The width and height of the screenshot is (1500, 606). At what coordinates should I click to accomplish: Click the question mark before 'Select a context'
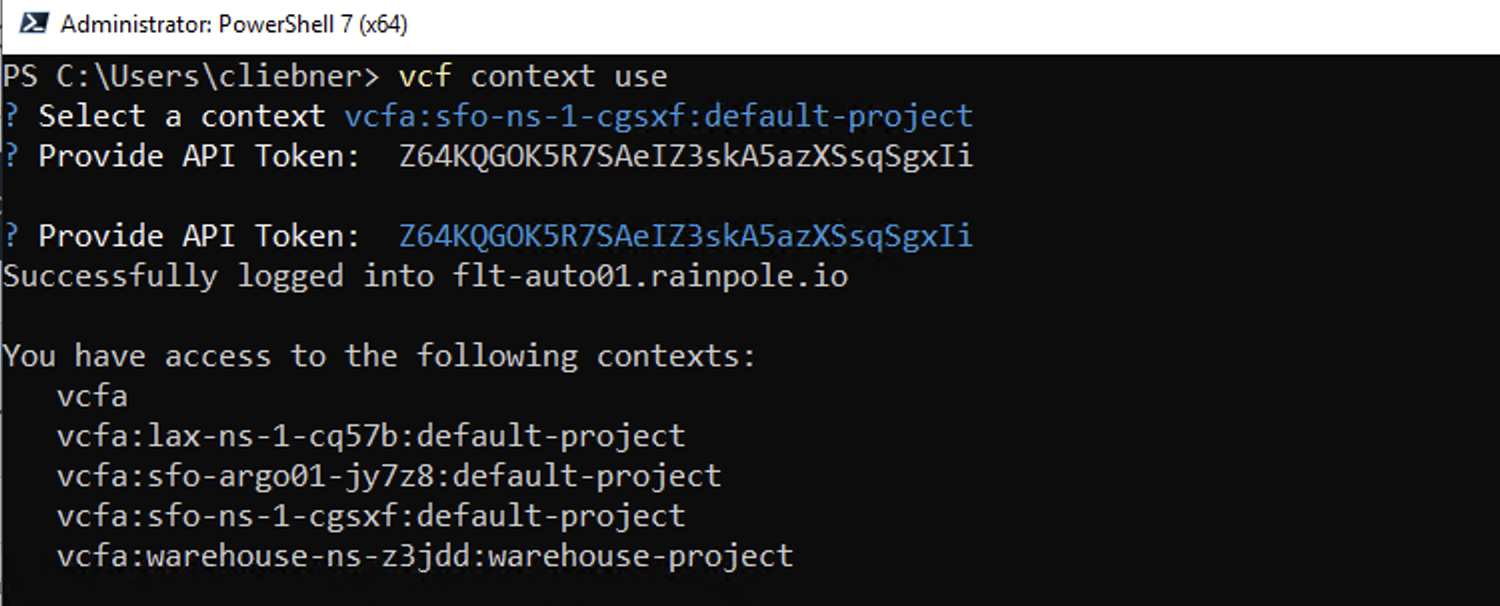(10, 116)
